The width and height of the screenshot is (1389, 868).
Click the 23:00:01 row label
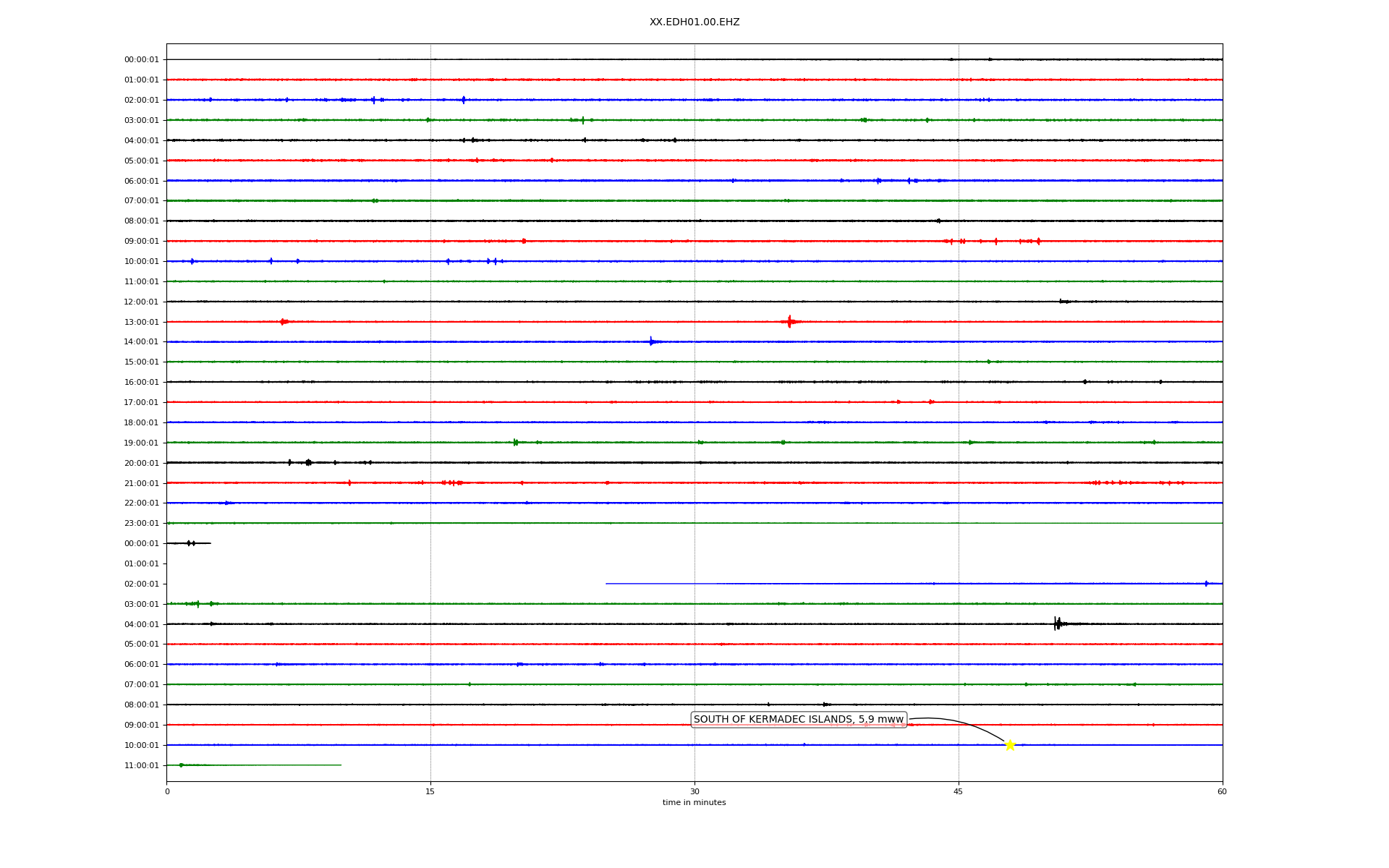pos(141,523)
